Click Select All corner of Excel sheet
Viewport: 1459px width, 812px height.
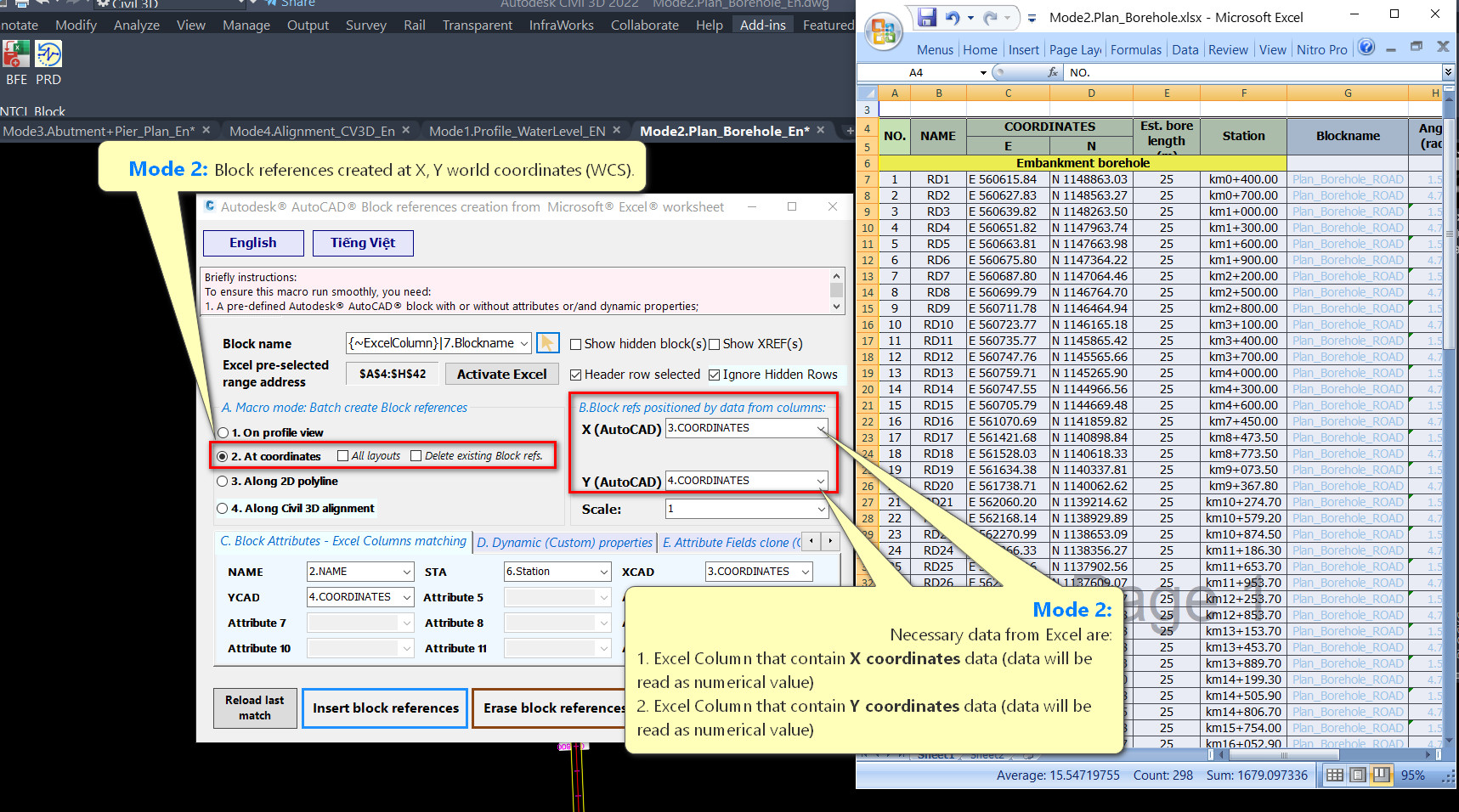tap(868, 93)
